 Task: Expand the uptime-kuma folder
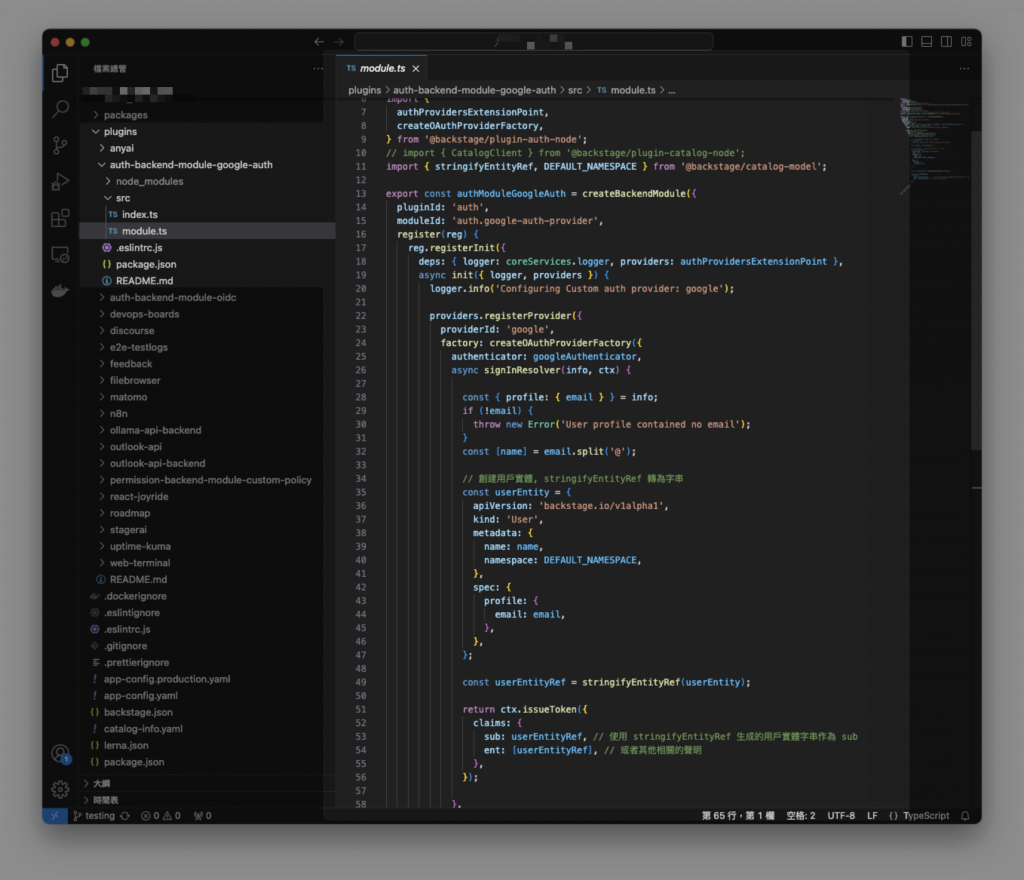click(208, 546)
